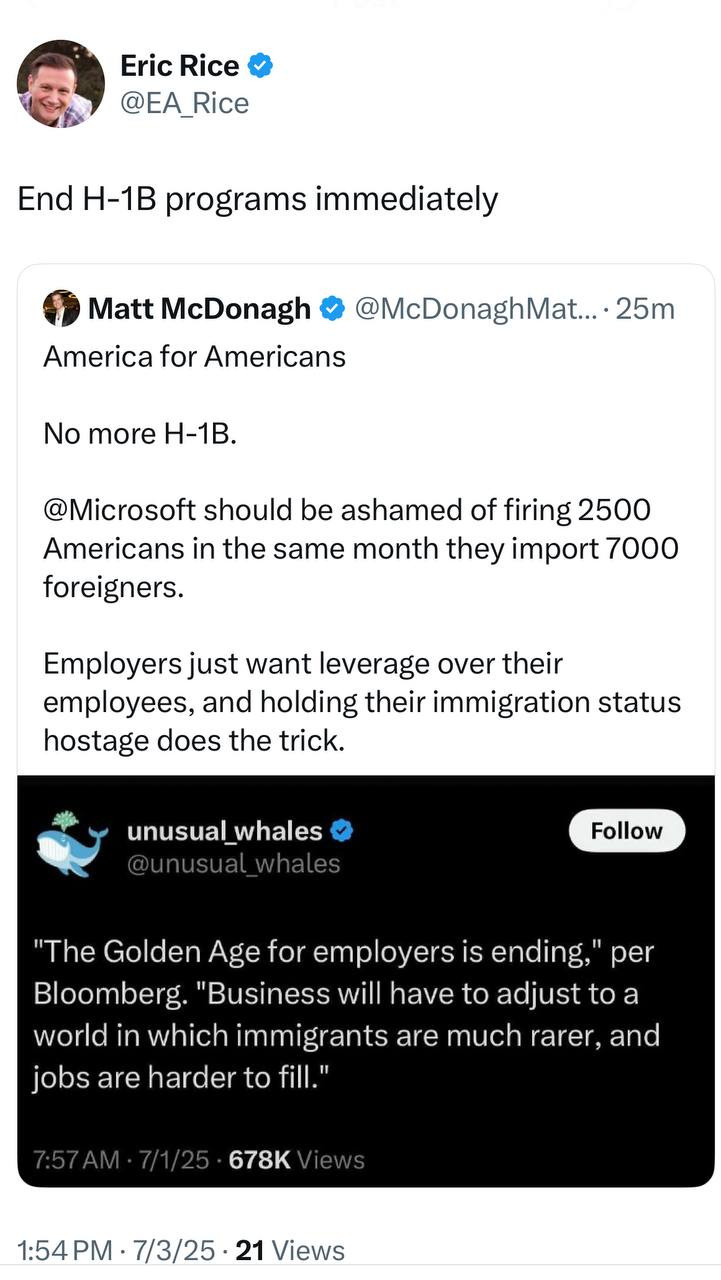Tap the unusual_whales whale avatar
The height and width of the screenshot is (1280, 721).
pyautogui.click(x=71, y=843)
